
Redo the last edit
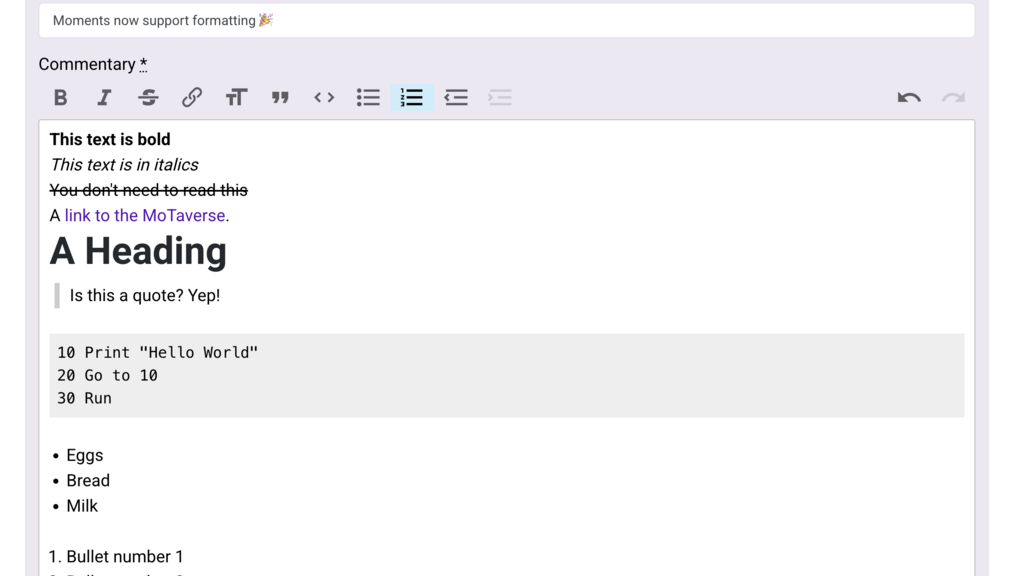click(x=953, y=97)
